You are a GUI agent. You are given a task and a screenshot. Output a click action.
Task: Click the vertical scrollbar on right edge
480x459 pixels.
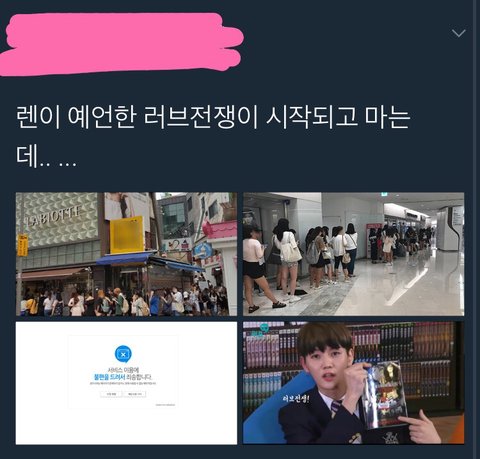tap(476, 229)
